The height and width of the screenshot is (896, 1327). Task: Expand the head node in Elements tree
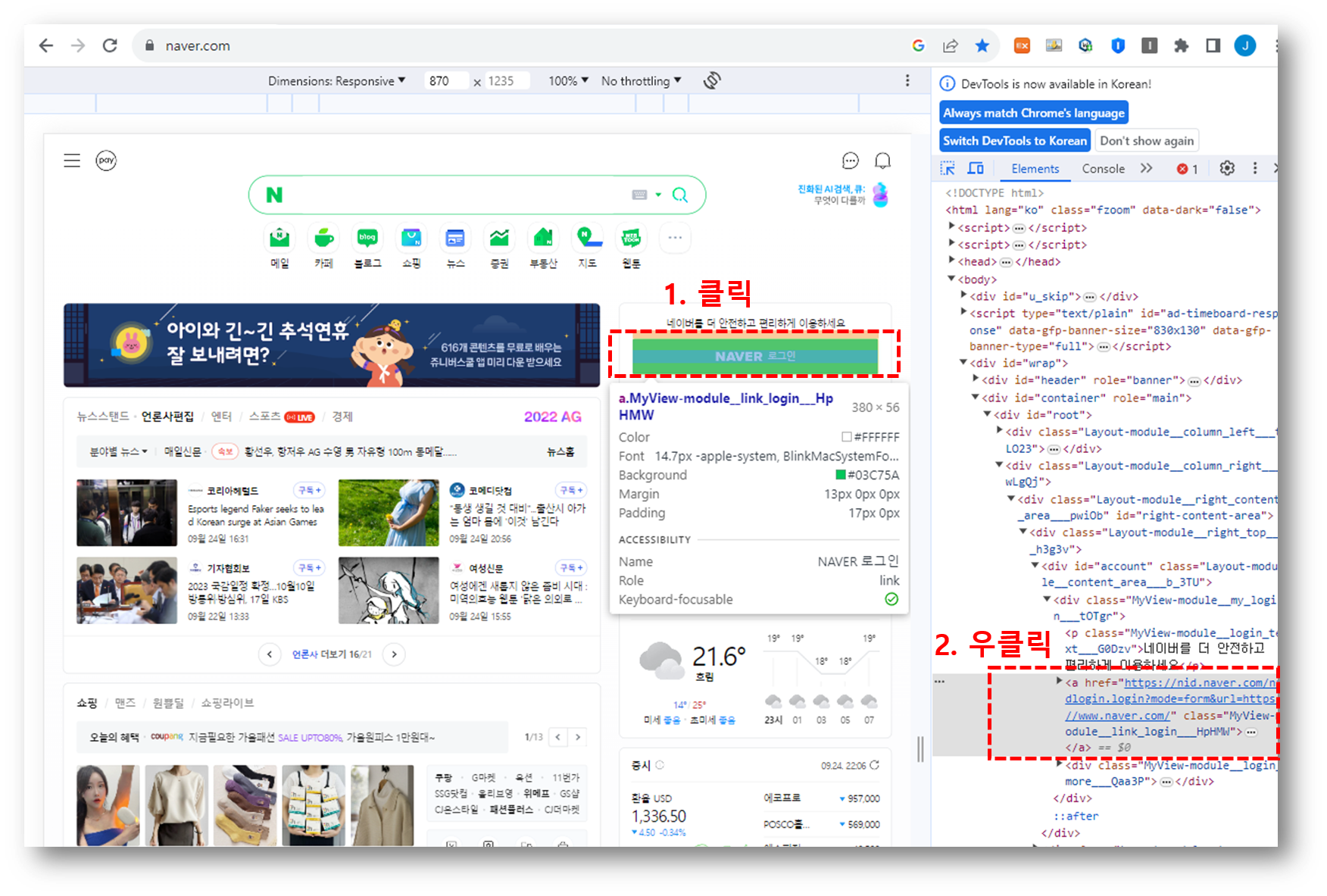(953, 261)
